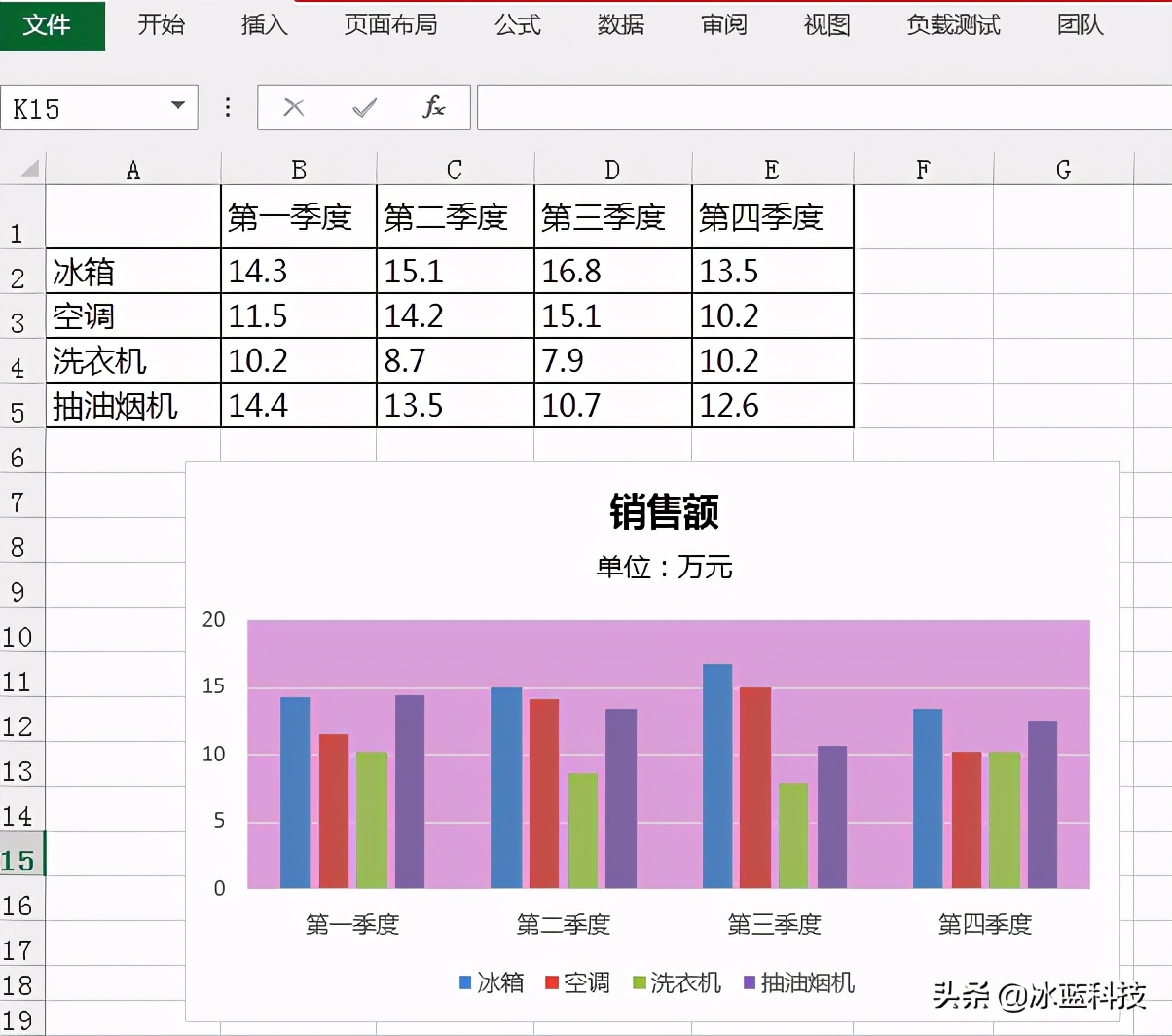Select column D header
Image resolution: width=1172 pixels, height=1036 pixels.
(x=612, y=169)
